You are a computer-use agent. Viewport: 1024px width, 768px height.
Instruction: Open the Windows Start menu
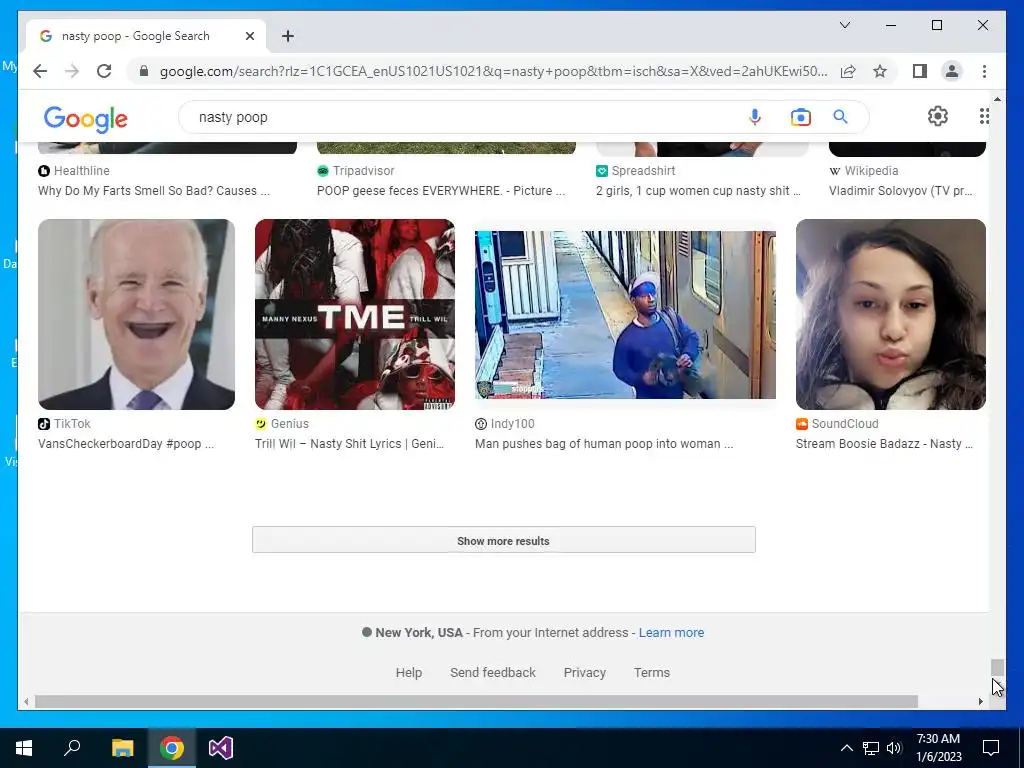coord(24,748)
